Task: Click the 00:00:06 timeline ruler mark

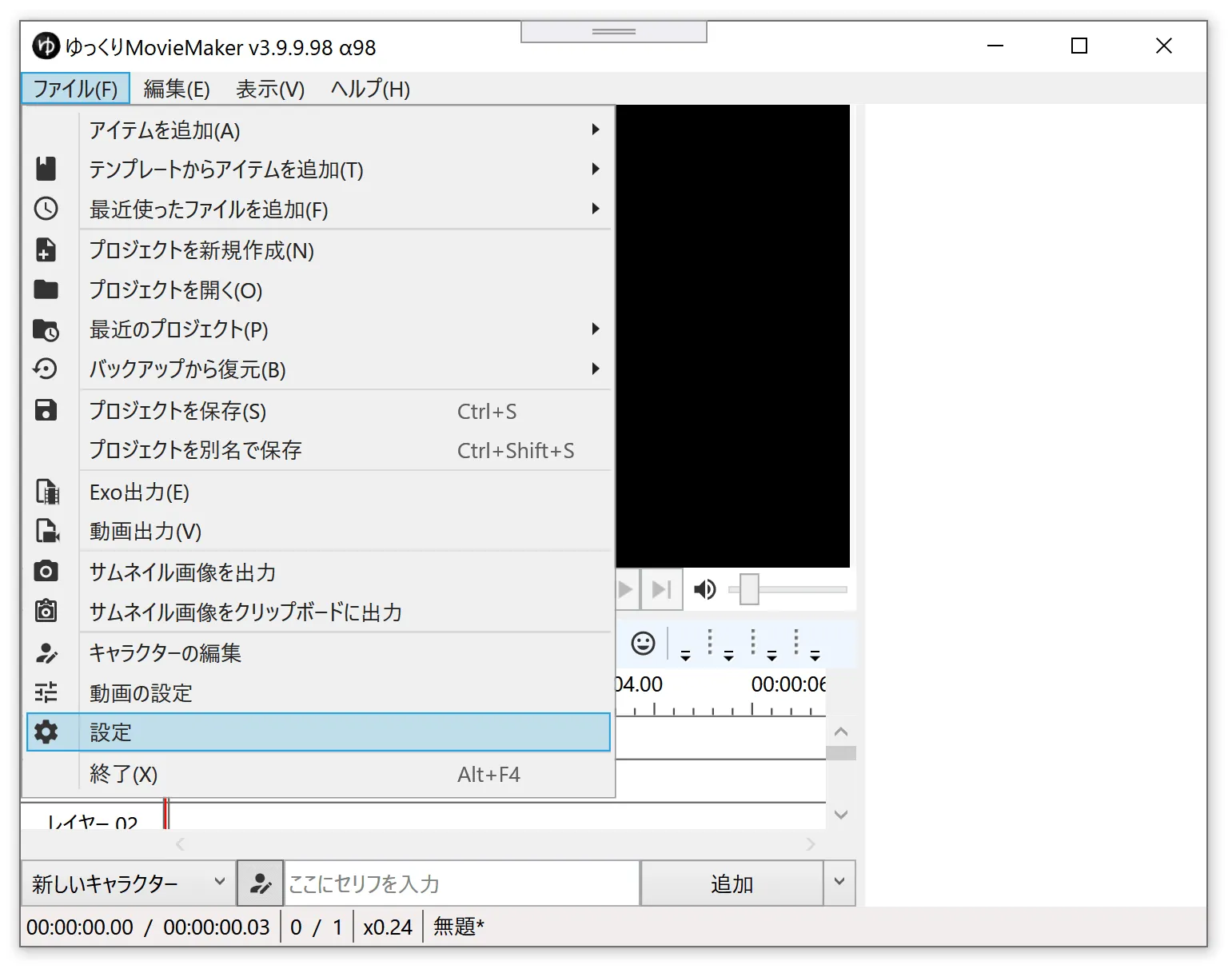Action: point(788,684)
